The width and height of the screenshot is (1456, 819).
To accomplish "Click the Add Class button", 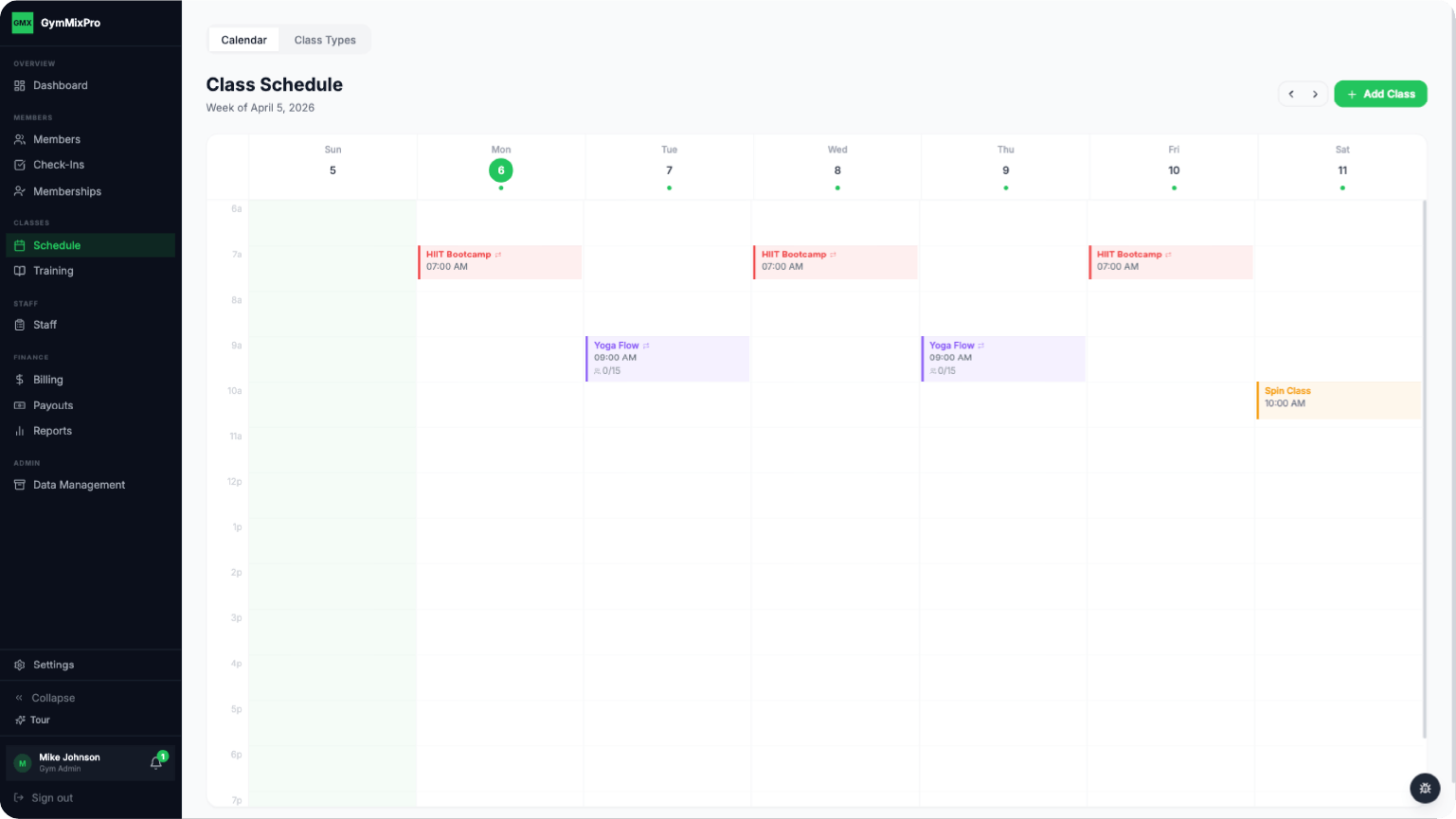I will point(1380,94).
